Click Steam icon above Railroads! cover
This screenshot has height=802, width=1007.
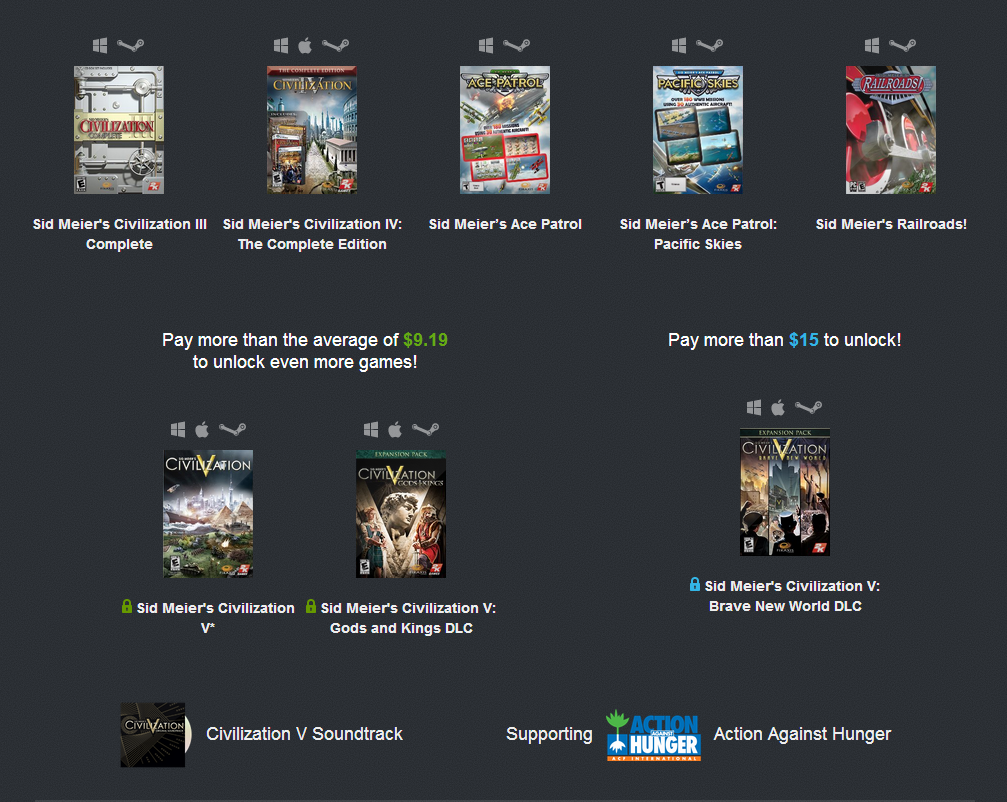(902, 46)
